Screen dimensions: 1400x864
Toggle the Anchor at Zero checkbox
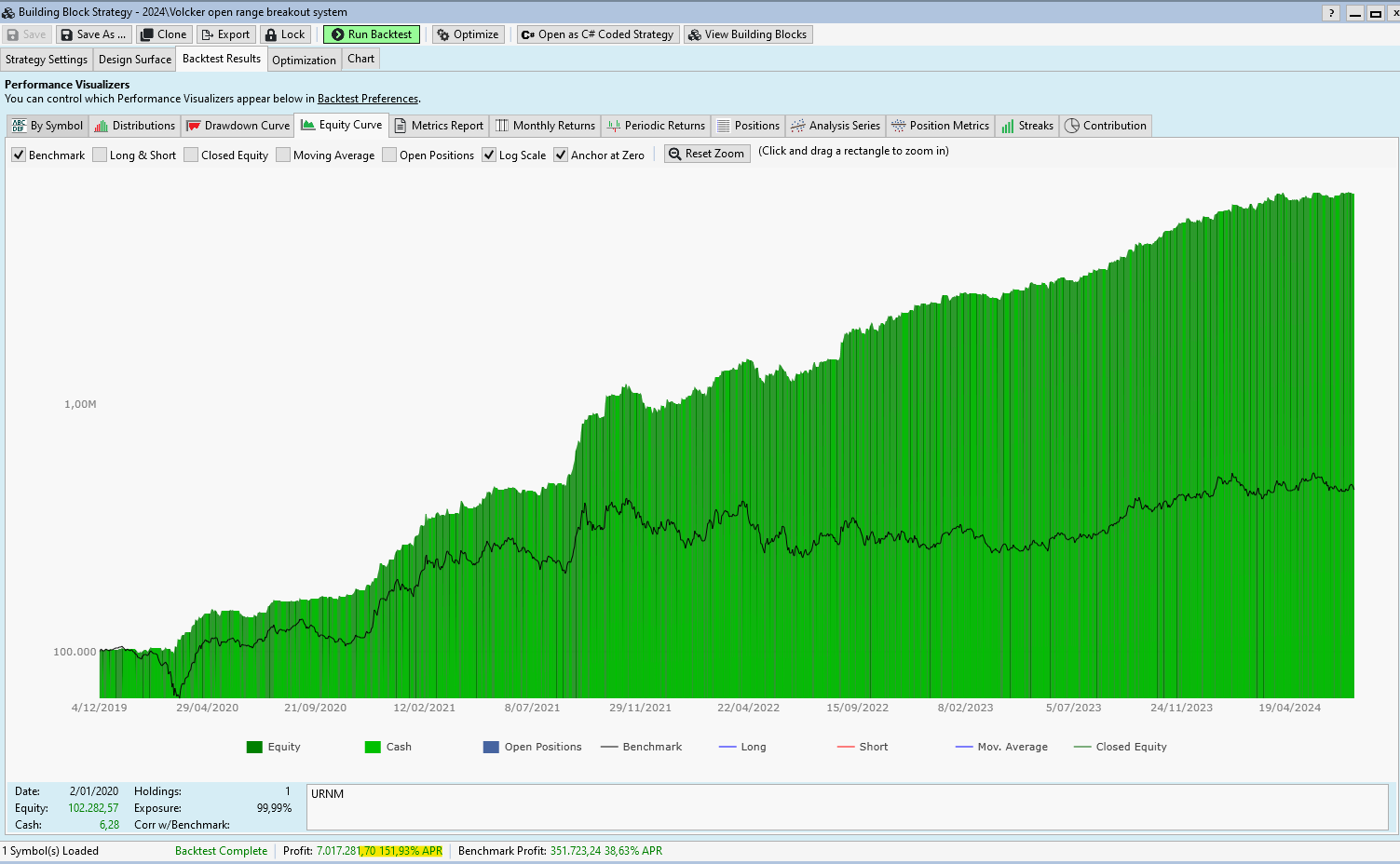pos(561,155)
